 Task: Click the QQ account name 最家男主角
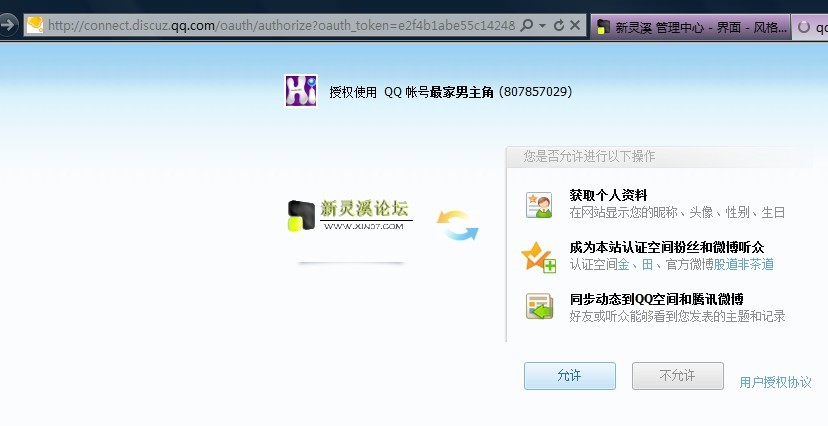coord(462,92)
